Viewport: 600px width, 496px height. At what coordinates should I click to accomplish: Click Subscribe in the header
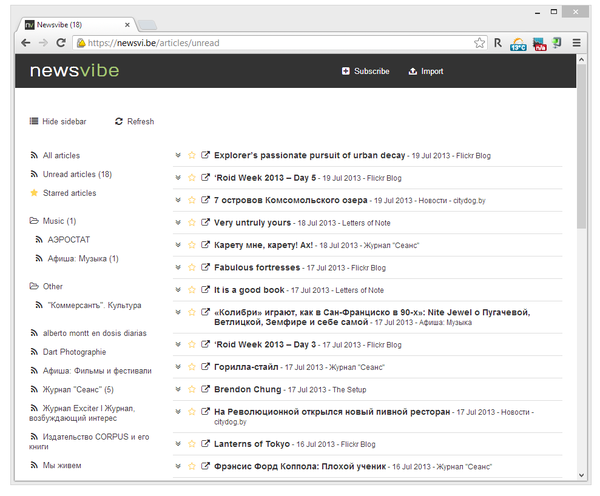(x=365, y=71)
